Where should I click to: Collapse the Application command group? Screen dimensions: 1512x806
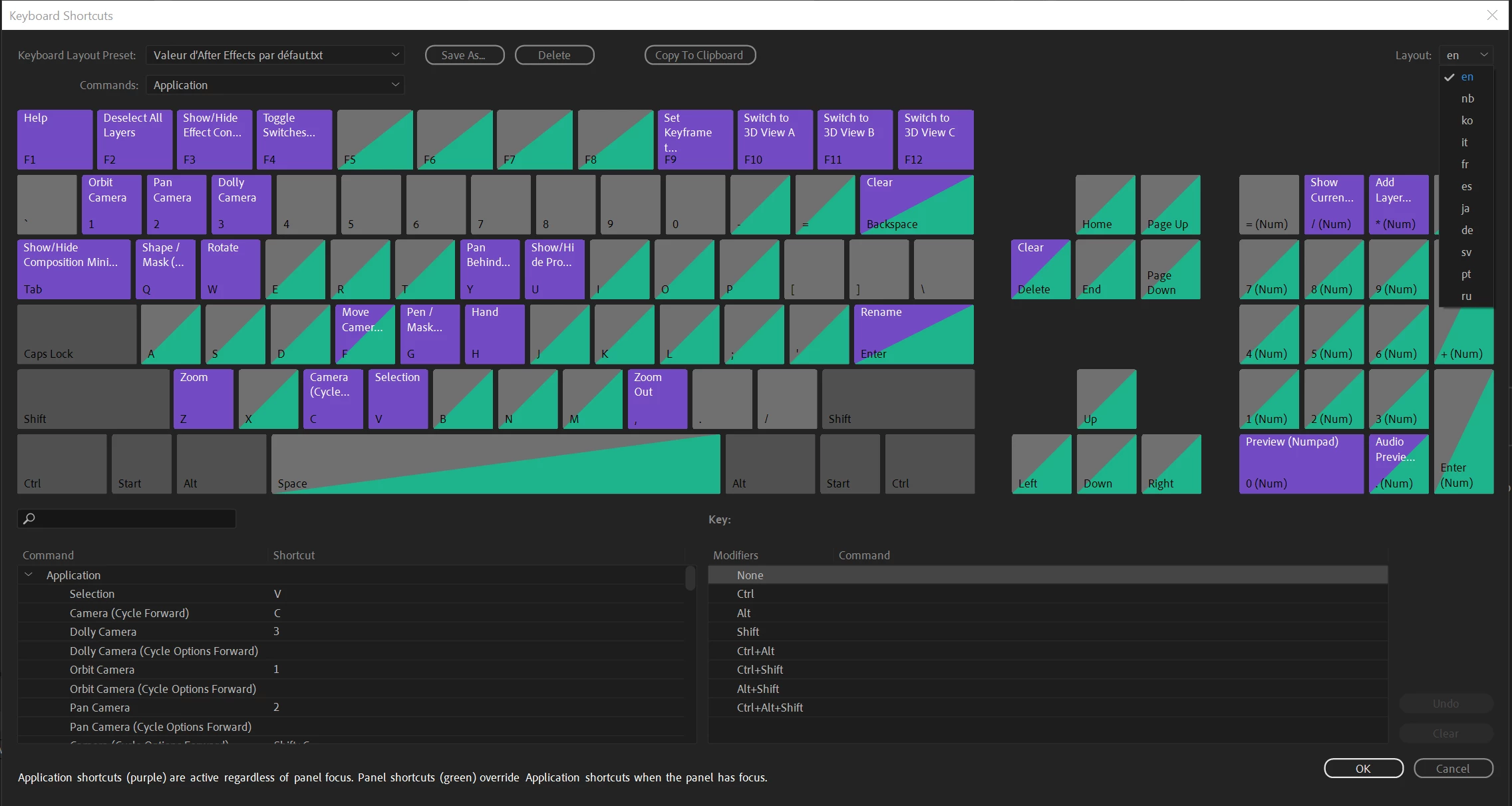click(29, 575)
